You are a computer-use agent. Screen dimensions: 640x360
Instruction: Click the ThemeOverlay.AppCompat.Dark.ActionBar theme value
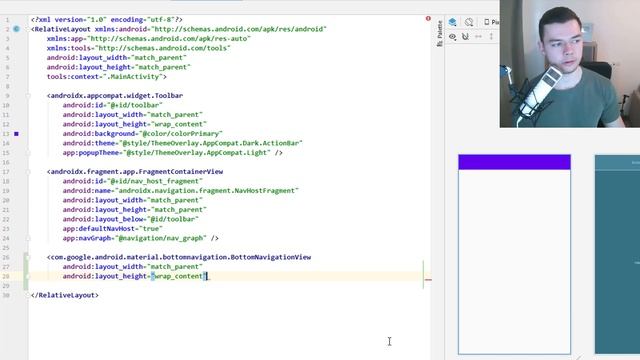(x=211, y=143)
